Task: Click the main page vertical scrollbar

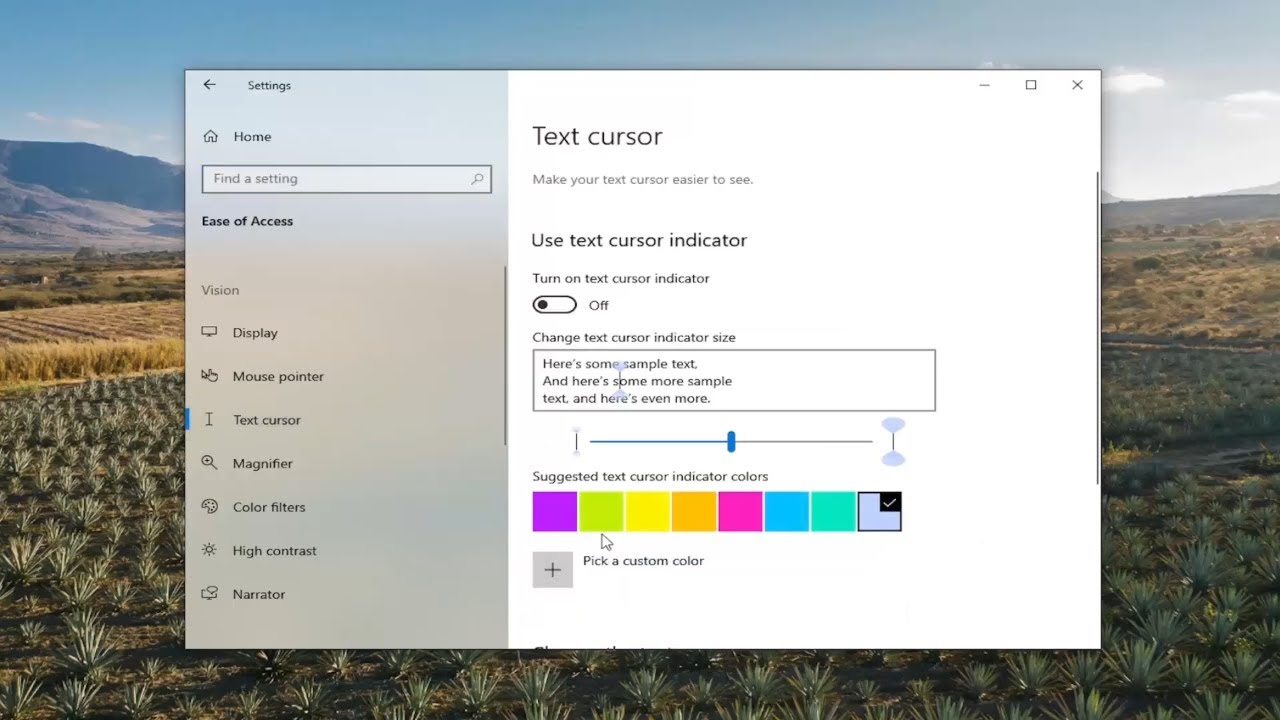Action: (x=1097, y=328)
